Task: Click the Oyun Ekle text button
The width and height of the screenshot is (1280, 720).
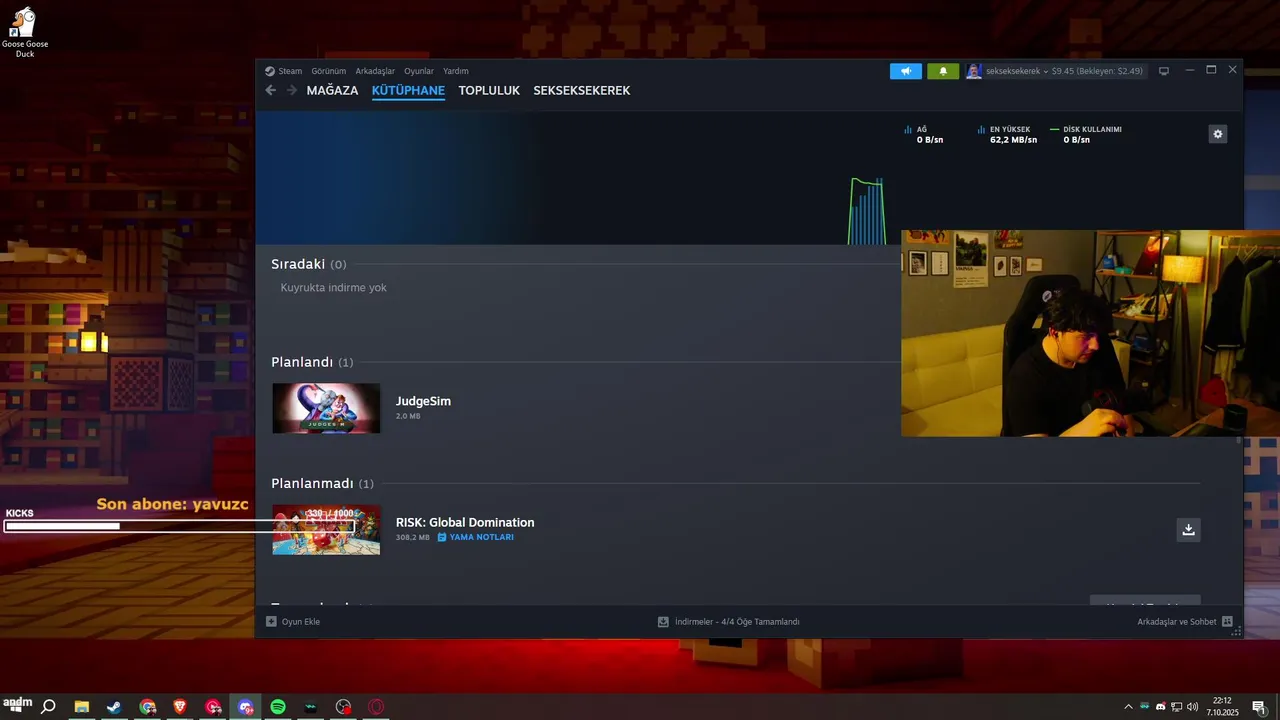Action: pyautogui.click(x=301, y=621)
